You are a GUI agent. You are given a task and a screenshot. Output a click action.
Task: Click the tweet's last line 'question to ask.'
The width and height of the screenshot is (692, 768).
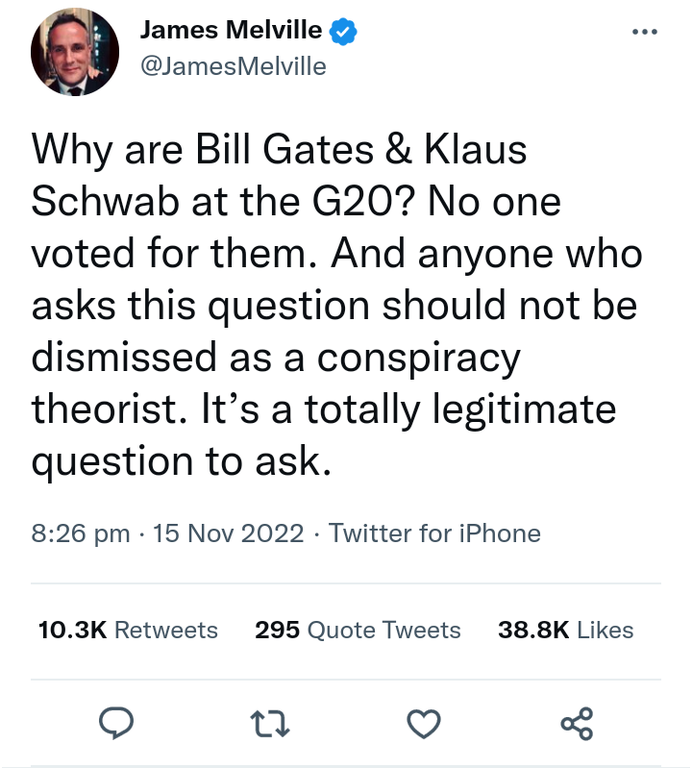(180, 460)
